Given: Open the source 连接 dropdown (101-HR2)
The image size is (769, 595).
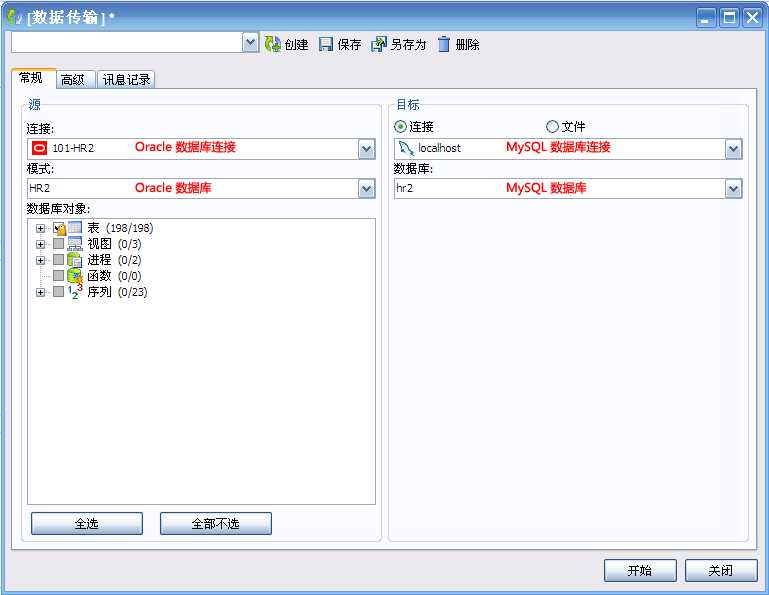Looking at the screenshot, I should (366, 149).
